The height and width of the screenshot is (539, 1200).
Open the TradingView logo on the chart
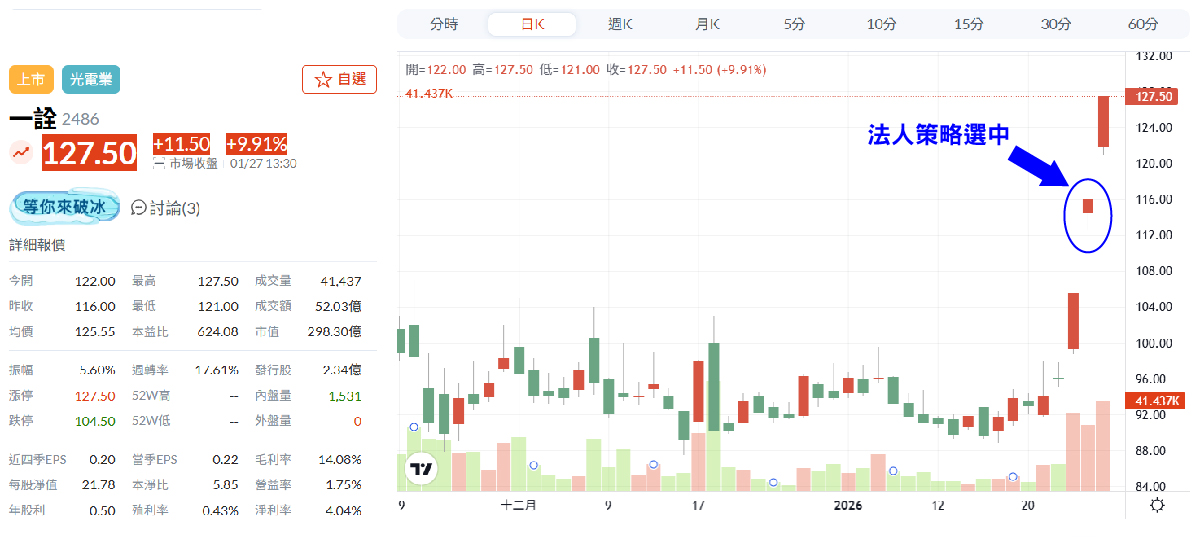(422, 468)
